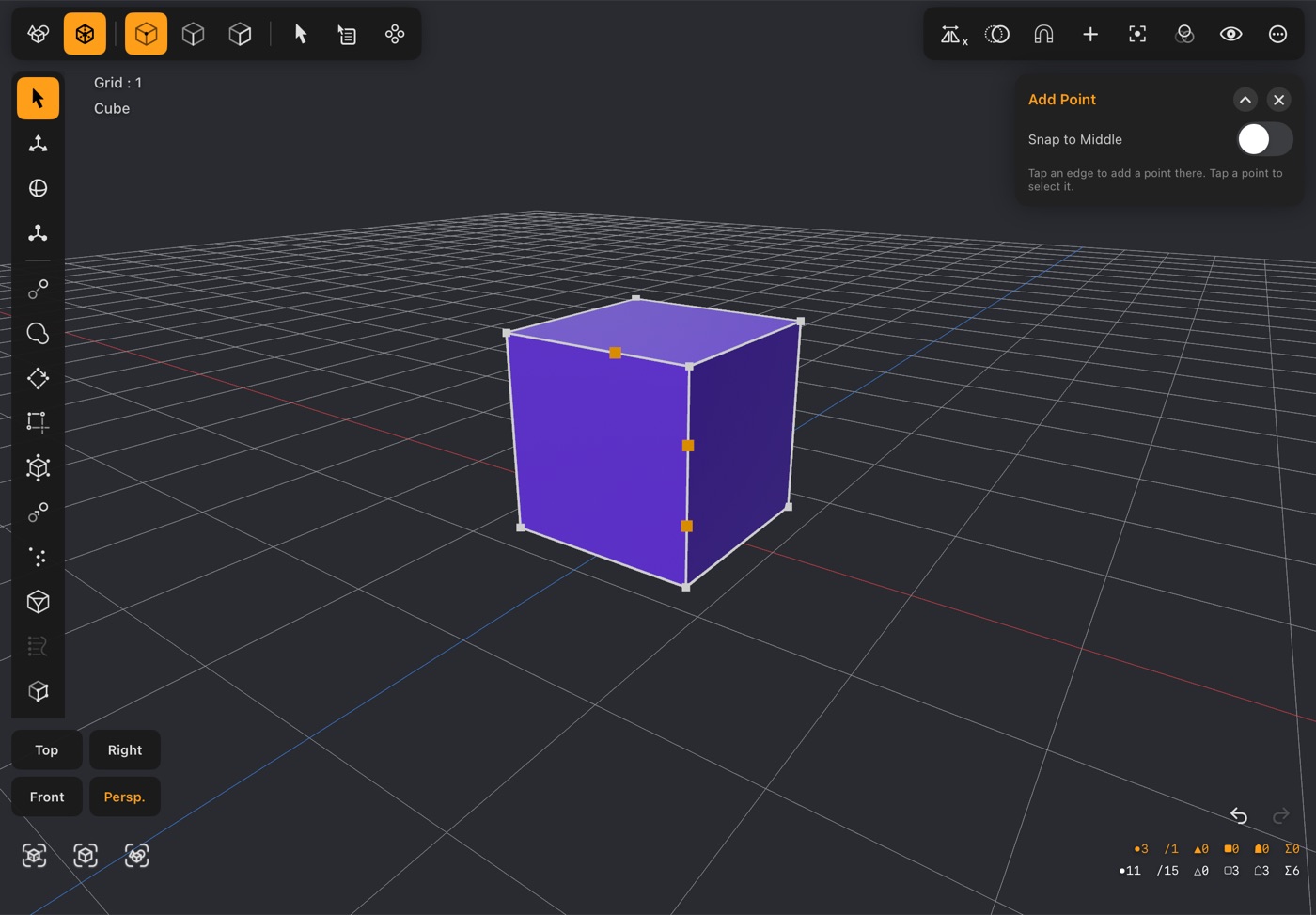The image size is (1316, 915).
Task: Click the orange edit-mode cube with dotted faces
Action: pyautogui.click(x=85, y=35)
